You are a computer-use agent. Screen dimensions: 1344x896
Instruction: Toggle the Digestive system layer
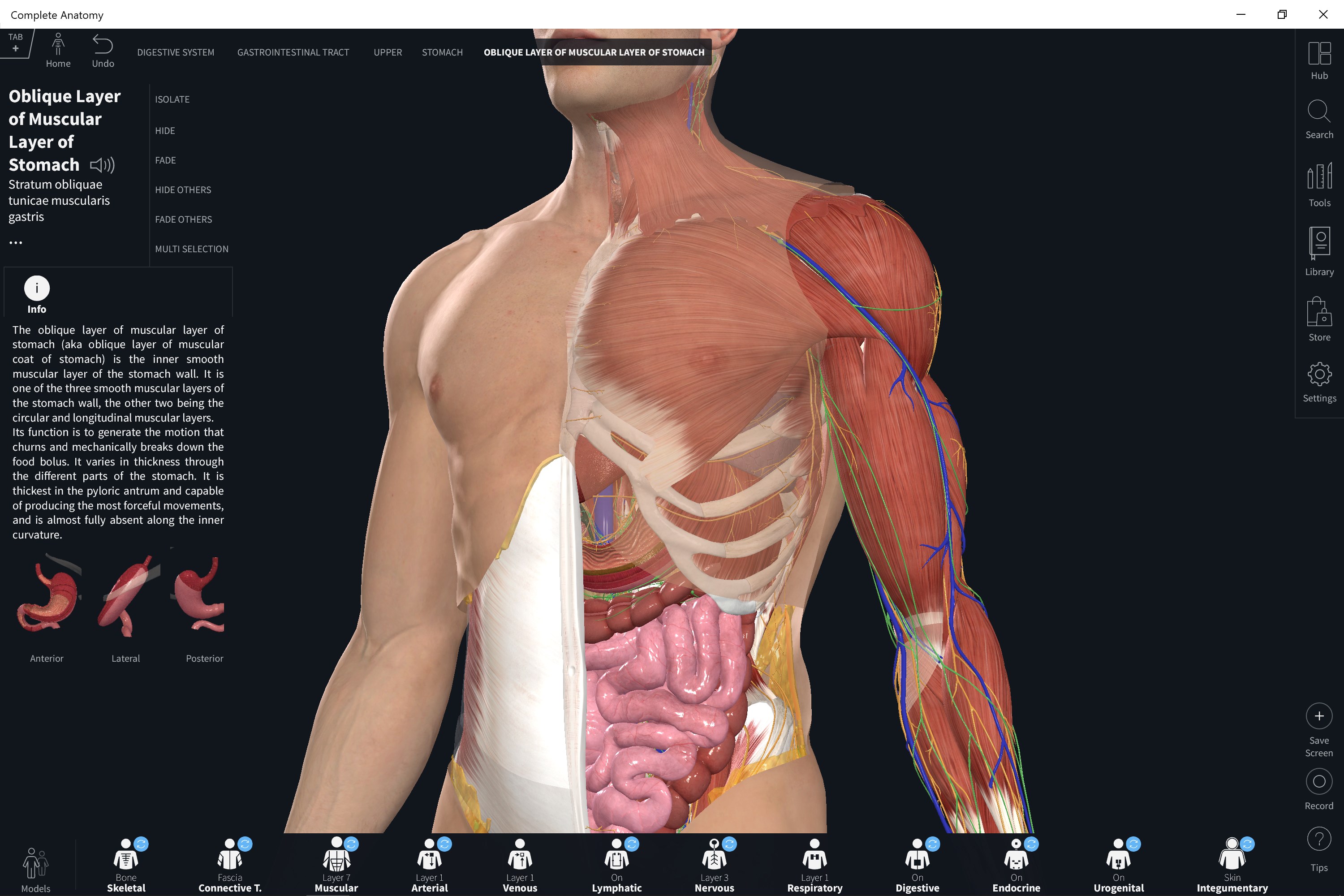click(917, 859)
